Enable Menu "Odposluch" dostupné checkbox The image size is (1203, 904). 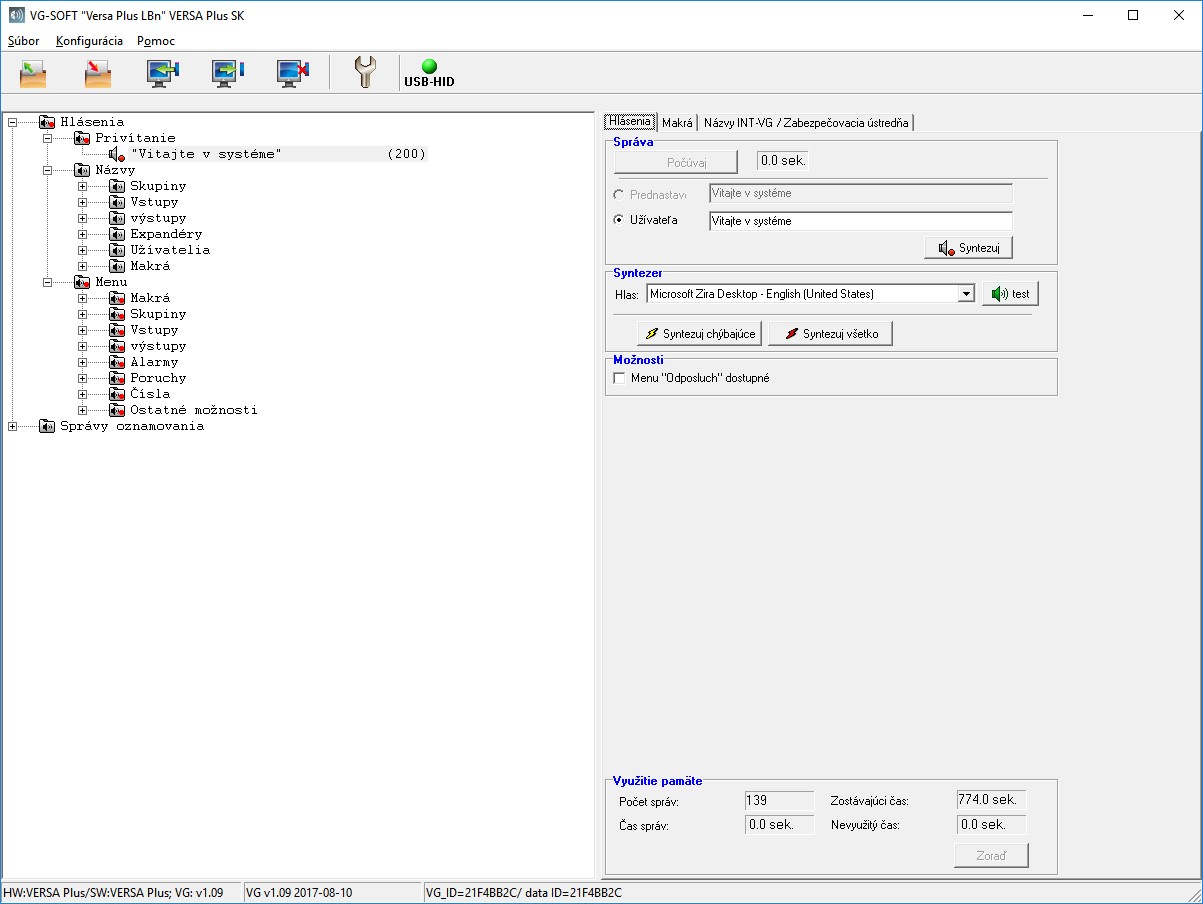click(x=618, y=379)
